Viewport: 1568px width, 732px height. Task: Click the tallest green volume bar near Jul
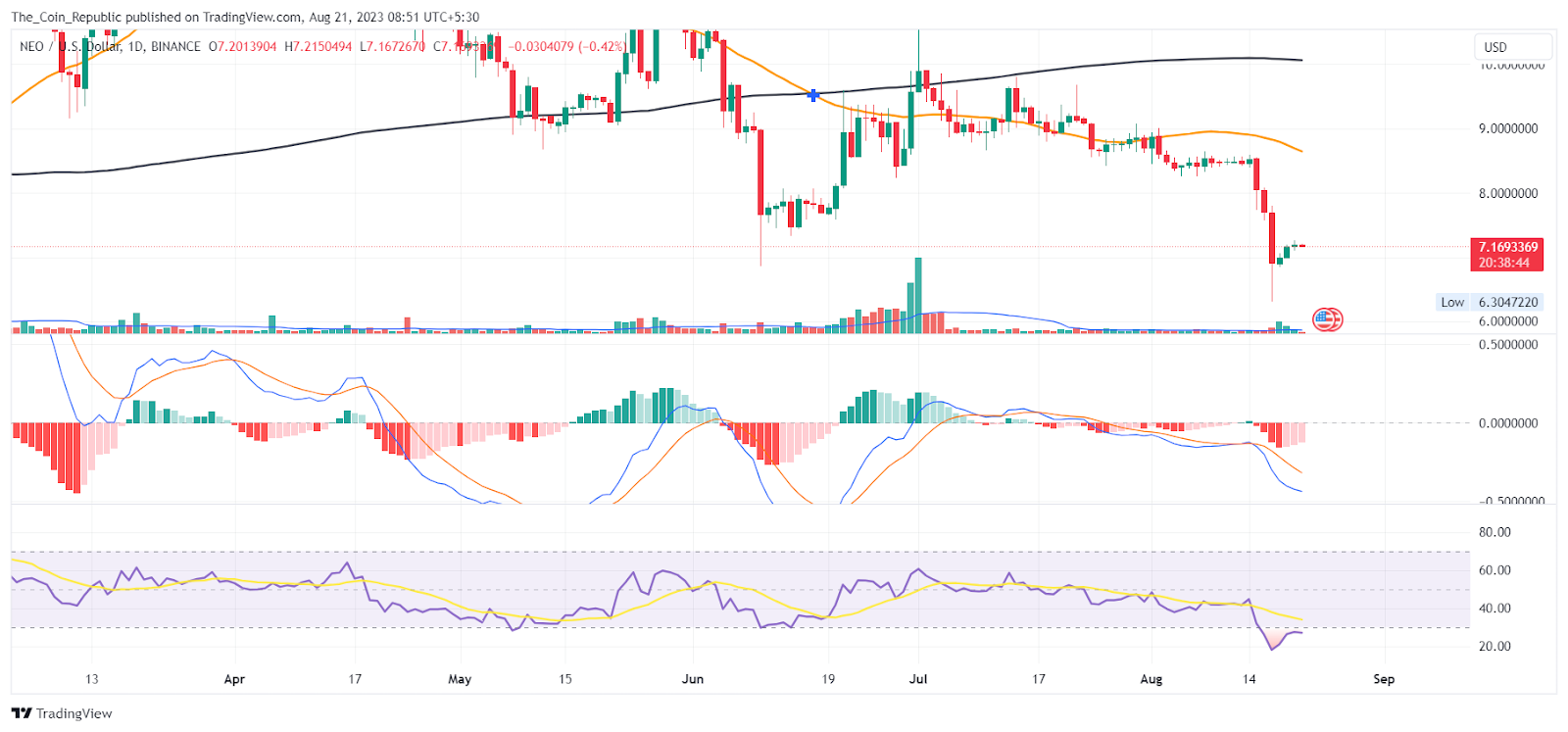click(x=918, y=295)
